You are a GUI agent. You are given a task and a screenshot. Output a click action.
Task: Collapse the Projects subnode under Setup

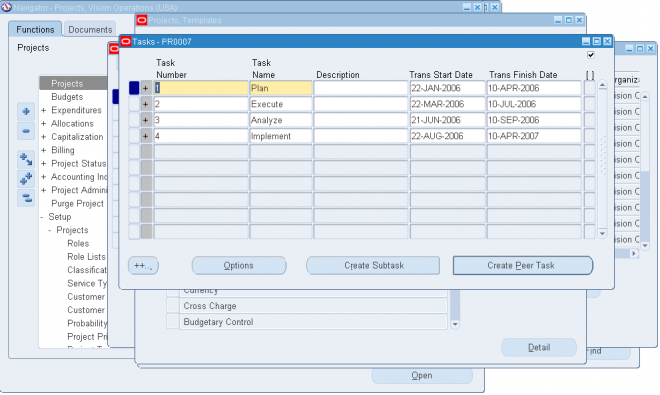pos(50,230)
